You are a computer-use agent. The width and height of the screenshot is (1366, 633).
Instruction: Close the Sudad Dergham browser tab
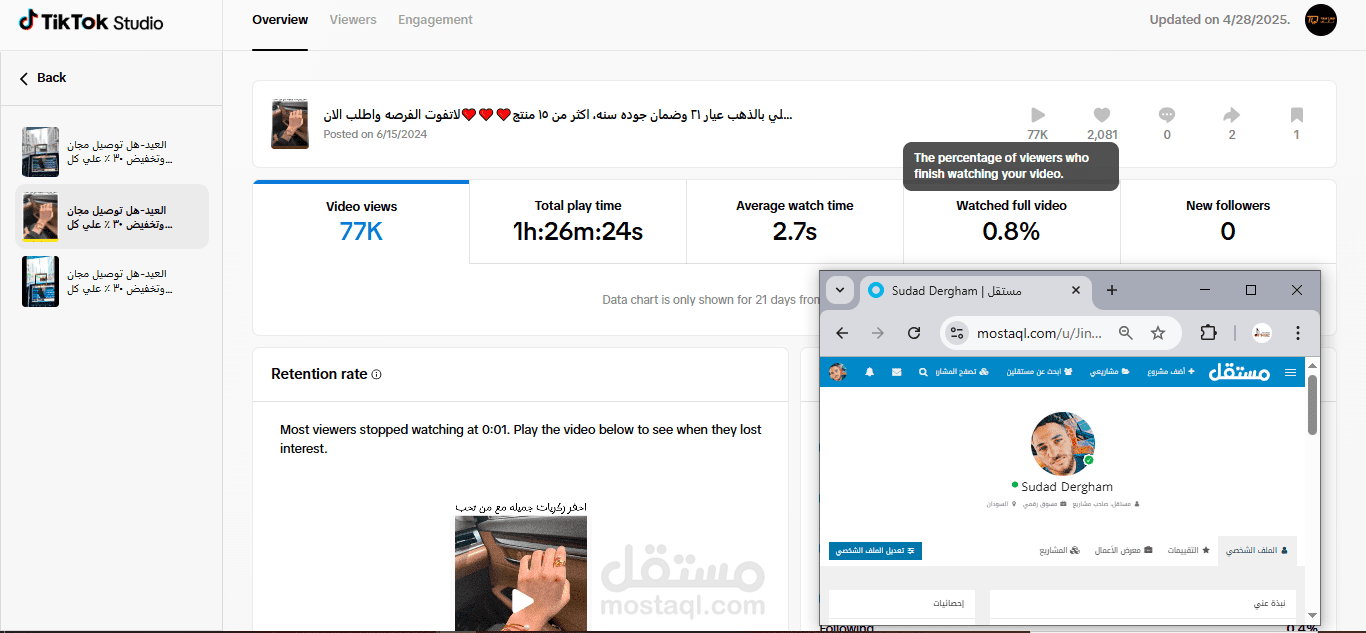[x=1076, y=291]
